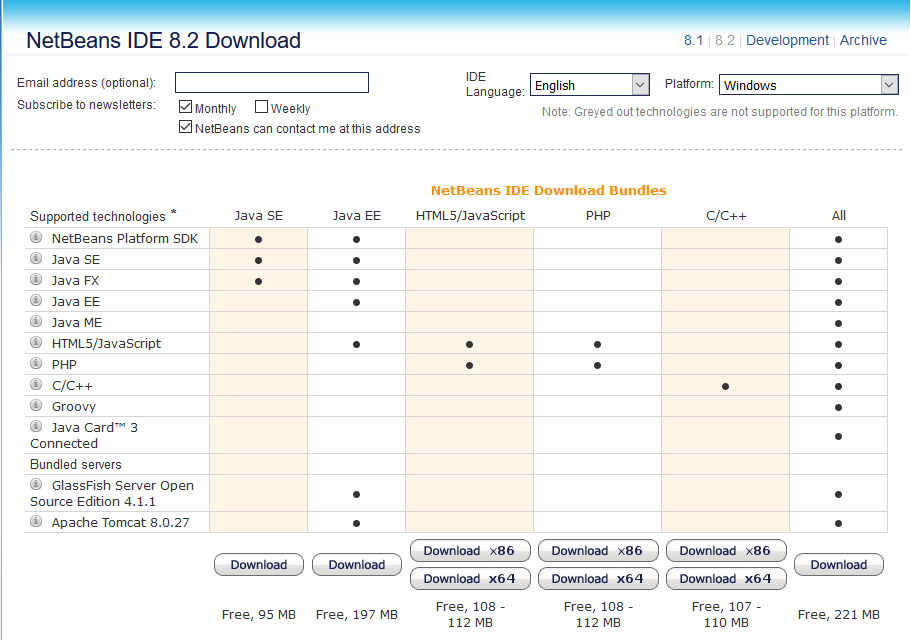Download the x64 C/C++ bundle
Viewport: 911px width, 640px height.
pos(726,579)
